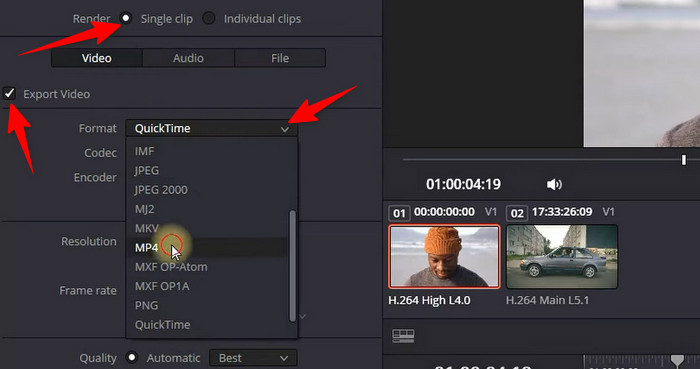This screenshot has height=369, width=700.
Task: Click the 01:00:04:19 viewer timecode
Action: pos(463,184)
